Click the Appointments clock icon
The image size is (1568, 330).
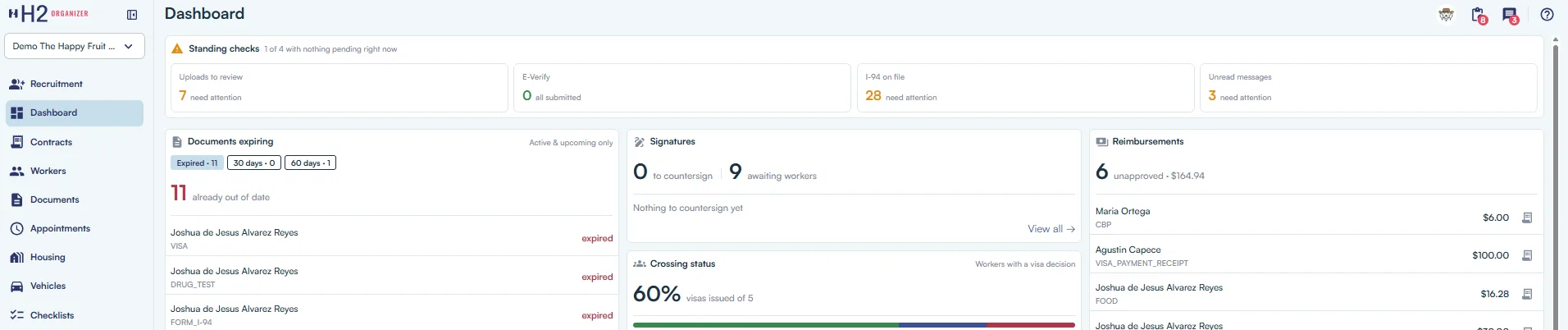17,228
